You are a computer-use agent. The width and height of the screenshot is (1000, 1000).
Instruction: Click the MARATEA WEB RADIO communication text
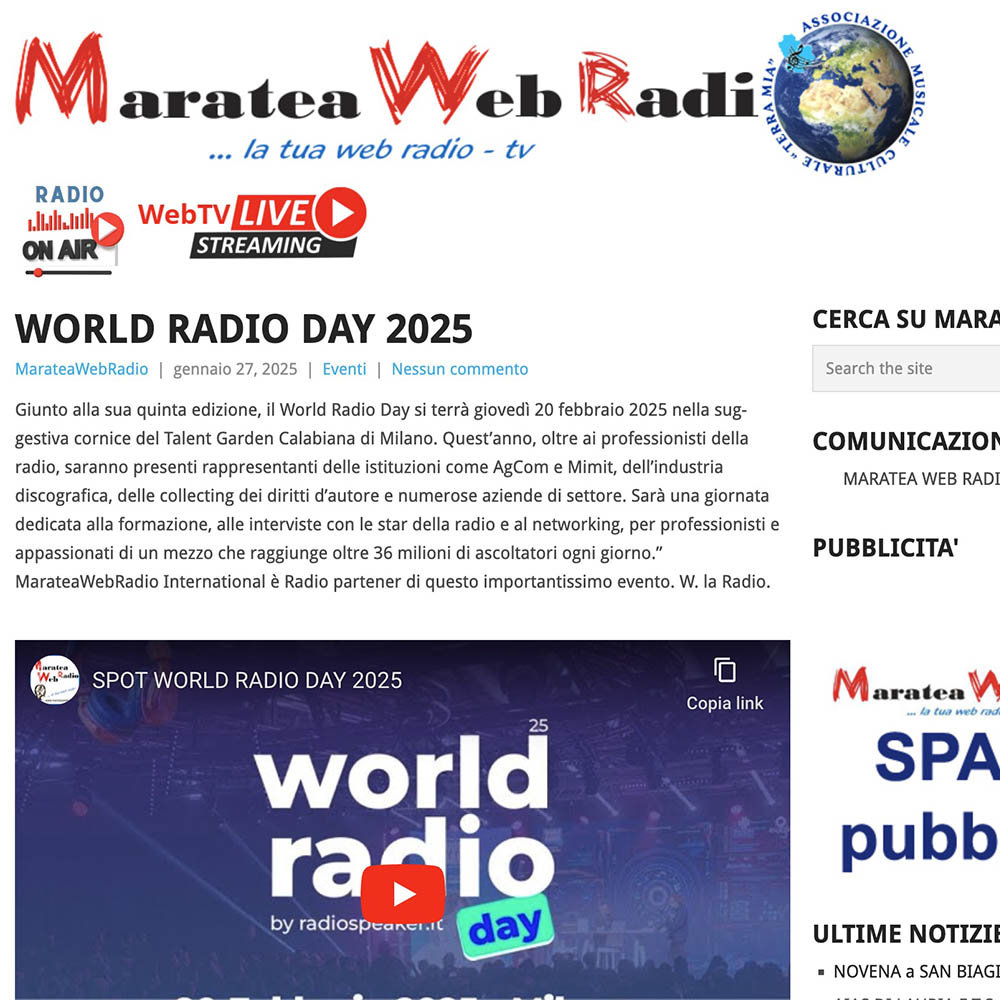921,479
